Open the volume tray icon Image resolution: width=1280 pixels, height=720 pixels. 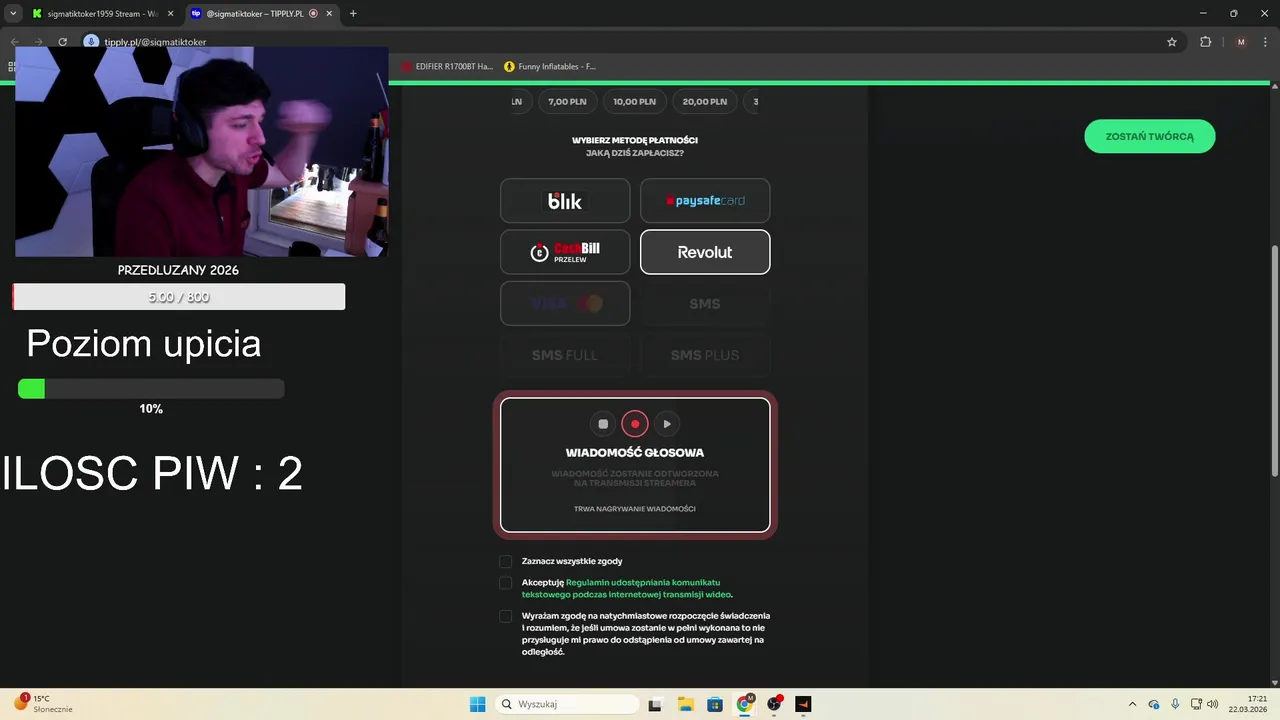[1213, 704]
